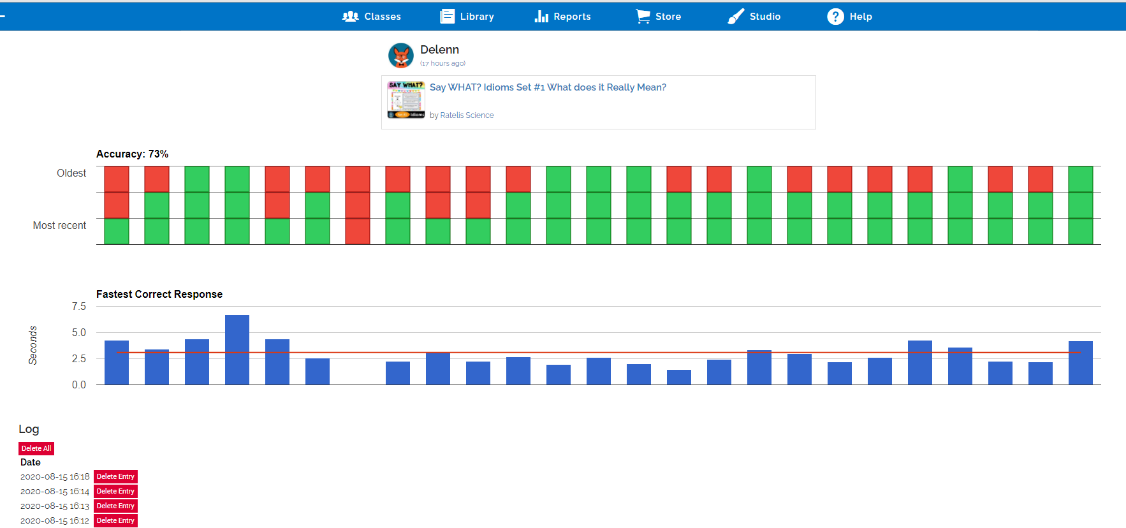This screenshot has height=528, width=1126.
Task: Delete the 16:13 log entry
Action: pyautogui.click(x=115, y=506)
